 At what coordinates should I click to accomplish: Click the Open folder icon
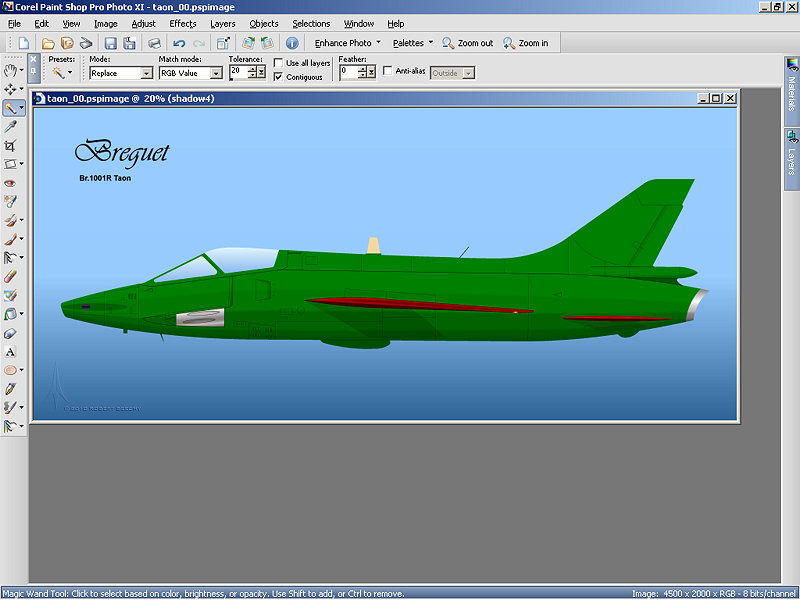click(x=48, y=43)
